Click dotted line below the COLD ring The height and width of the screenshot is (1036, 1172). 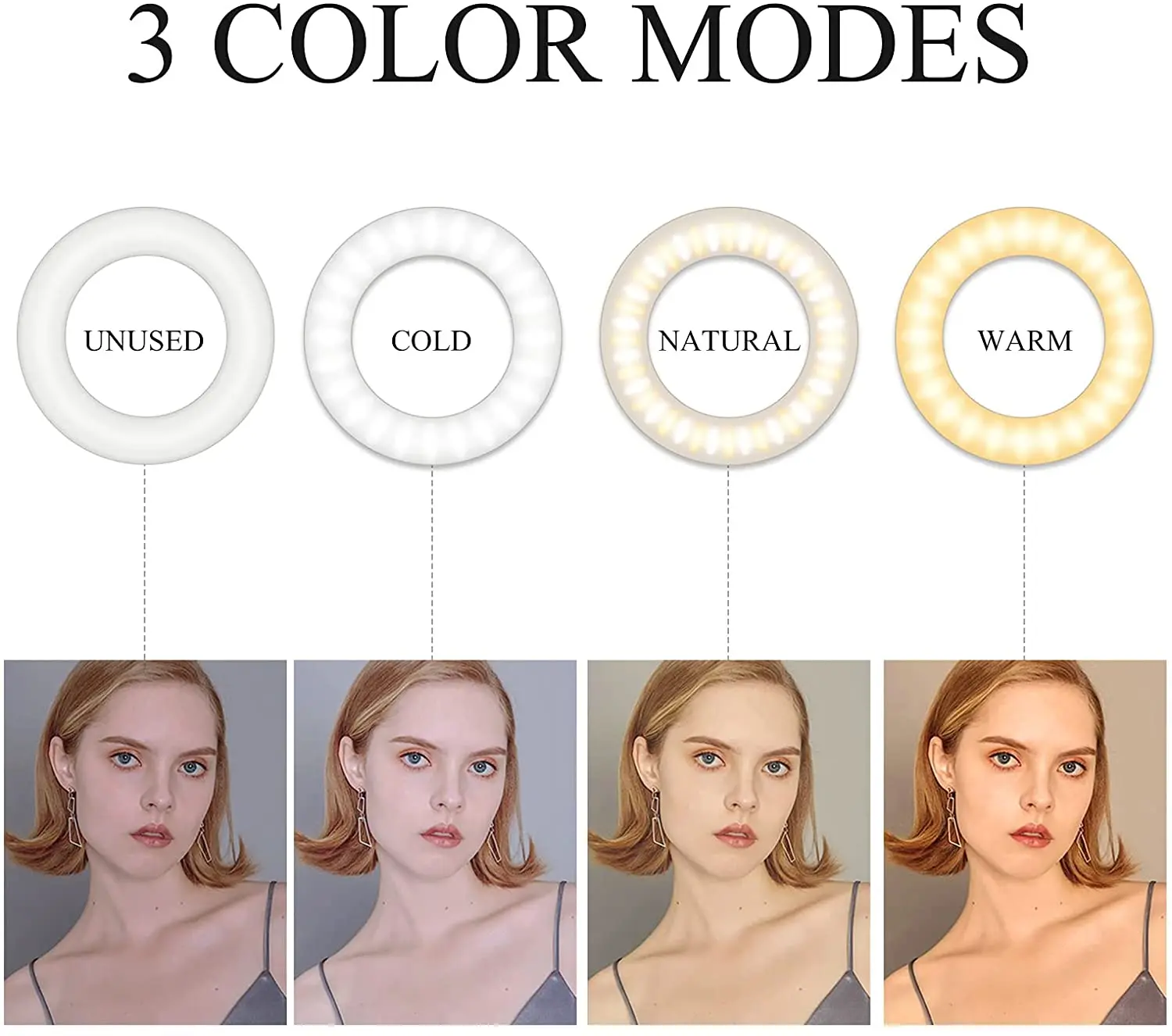[432, 564]
